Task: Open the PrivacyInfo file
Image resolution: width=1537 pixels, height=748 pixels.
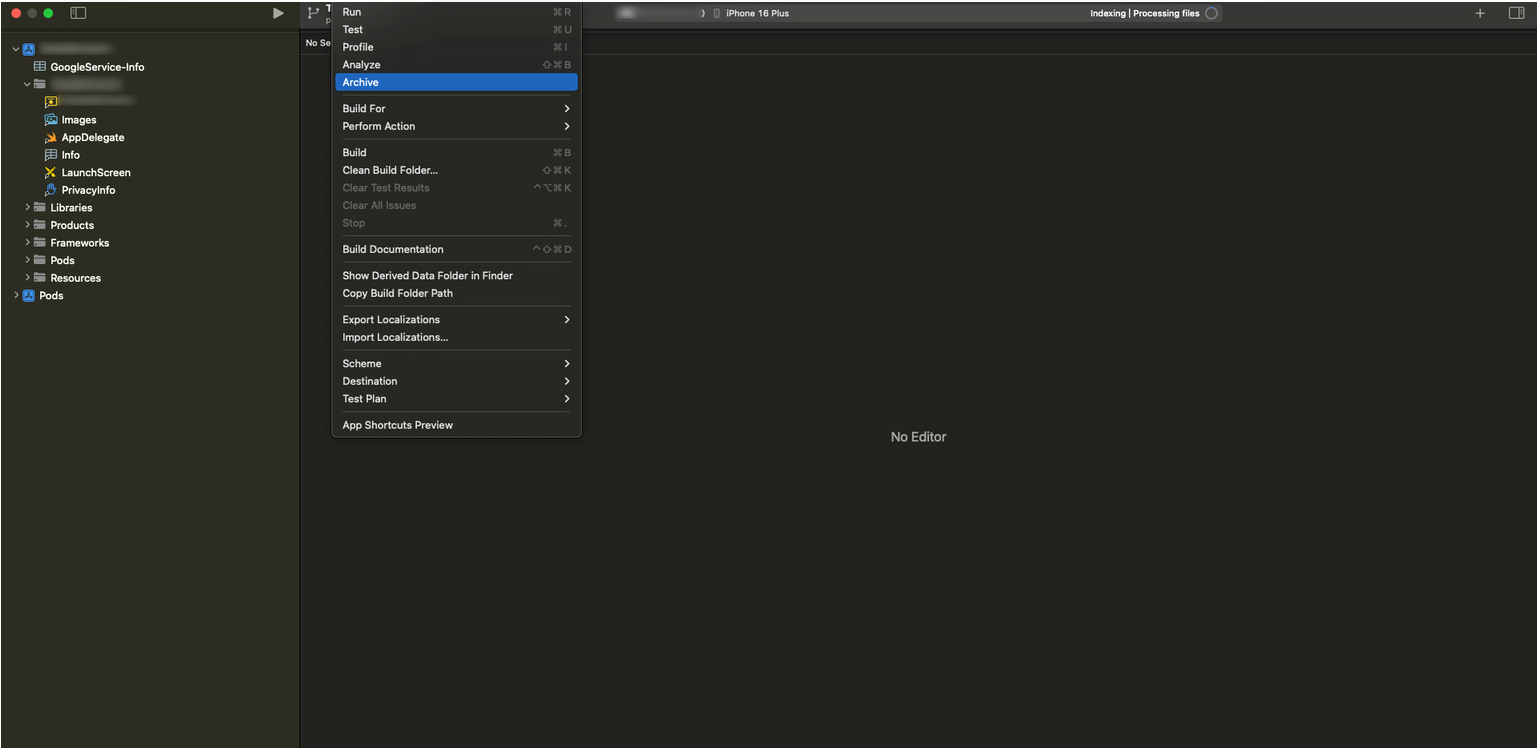Action: coord(87,190)
